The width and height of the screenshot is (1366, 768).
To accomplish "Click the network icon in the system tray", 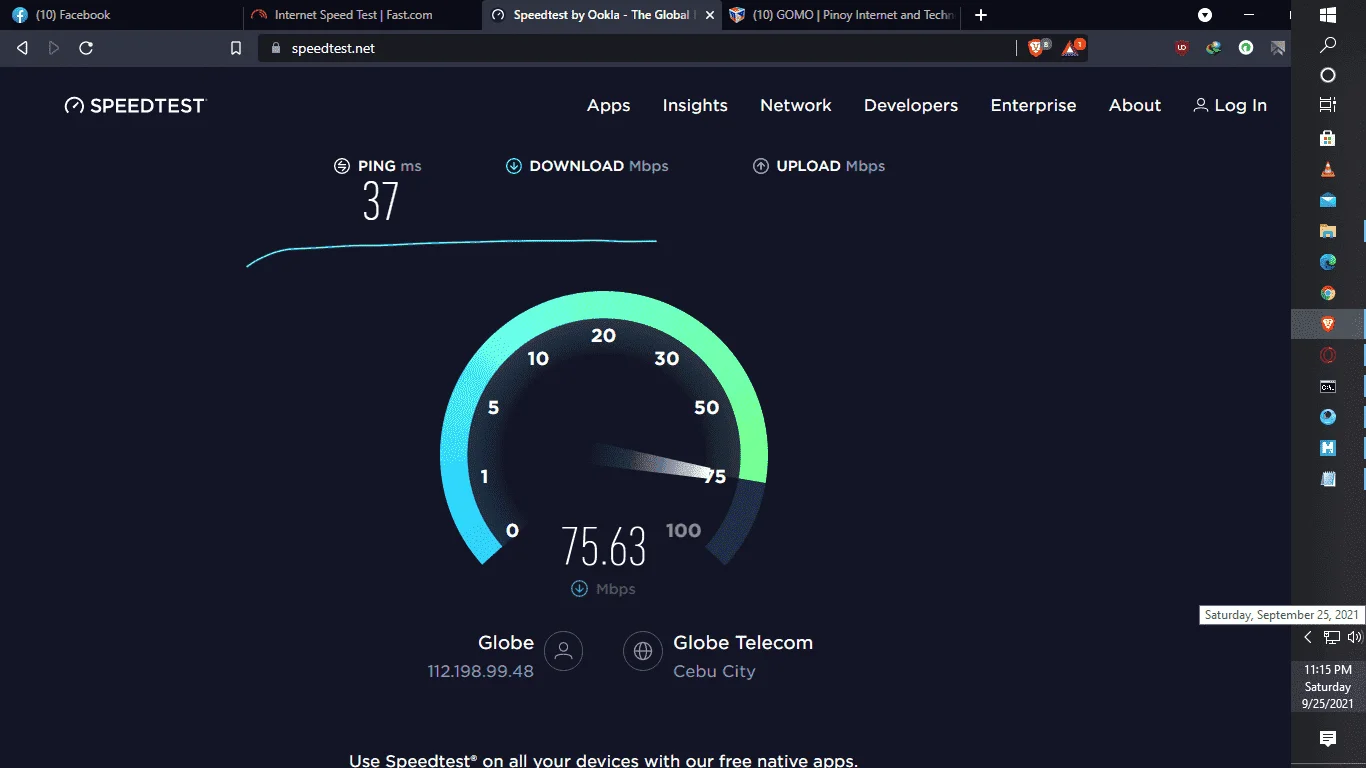I will click(1332, 637).
